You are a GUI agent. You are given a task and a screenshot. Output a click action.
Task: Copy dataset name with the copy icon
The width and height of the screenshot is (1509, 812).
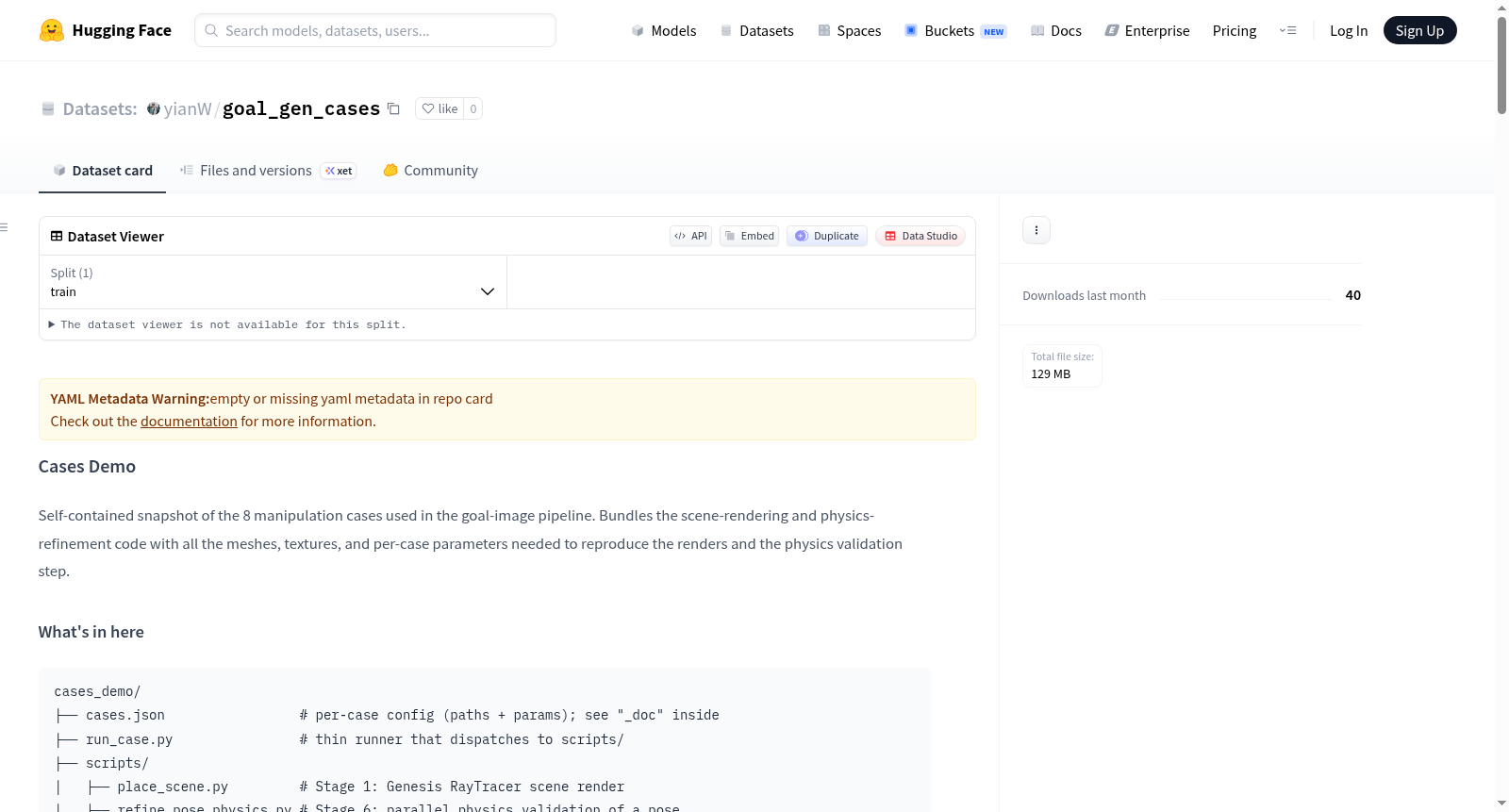coord(394,108)
